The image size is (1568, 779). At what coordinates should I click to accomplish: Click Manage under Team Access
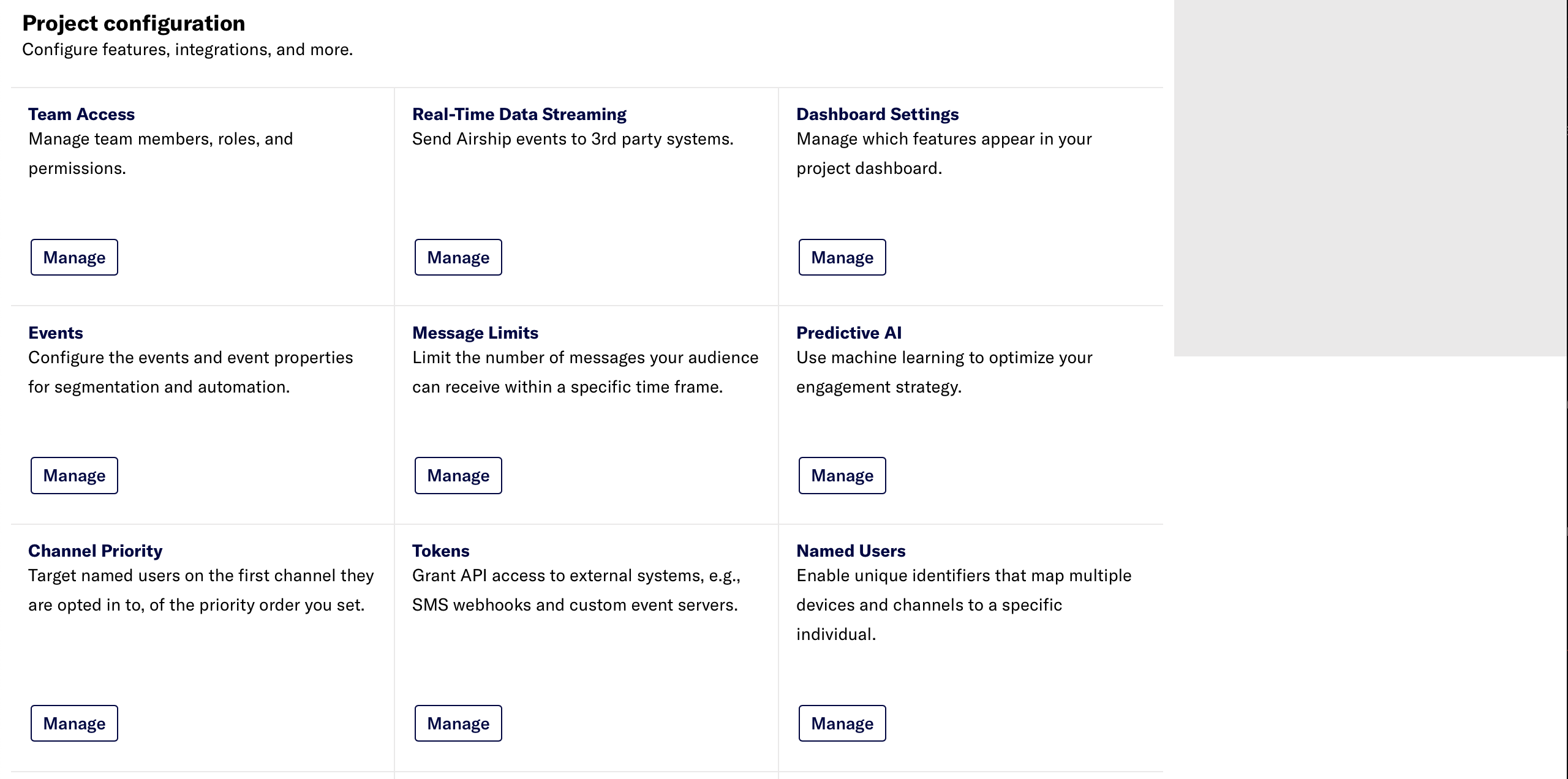[74, 257]
